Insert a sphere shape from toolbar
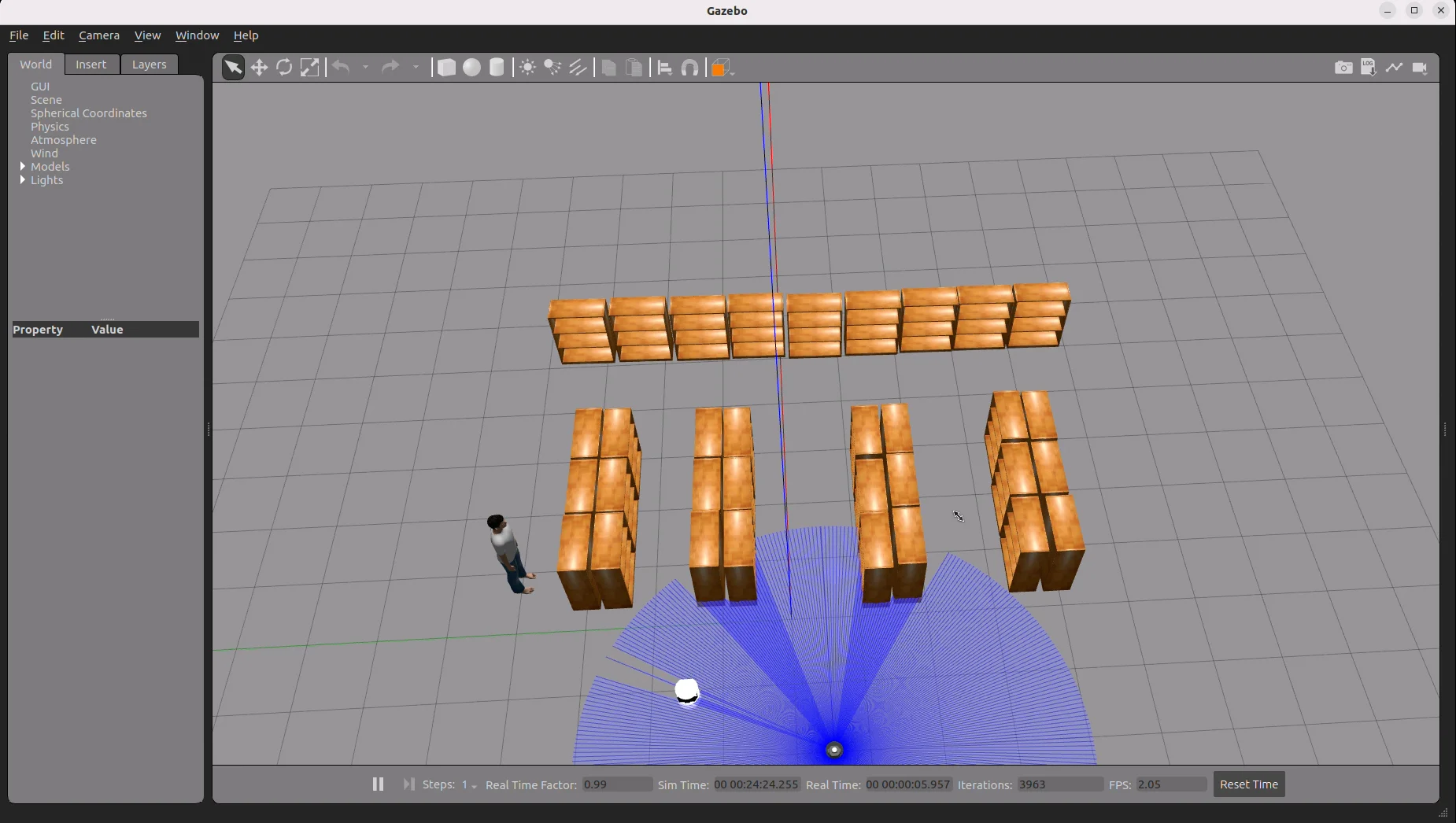 (x=471, y=68)
